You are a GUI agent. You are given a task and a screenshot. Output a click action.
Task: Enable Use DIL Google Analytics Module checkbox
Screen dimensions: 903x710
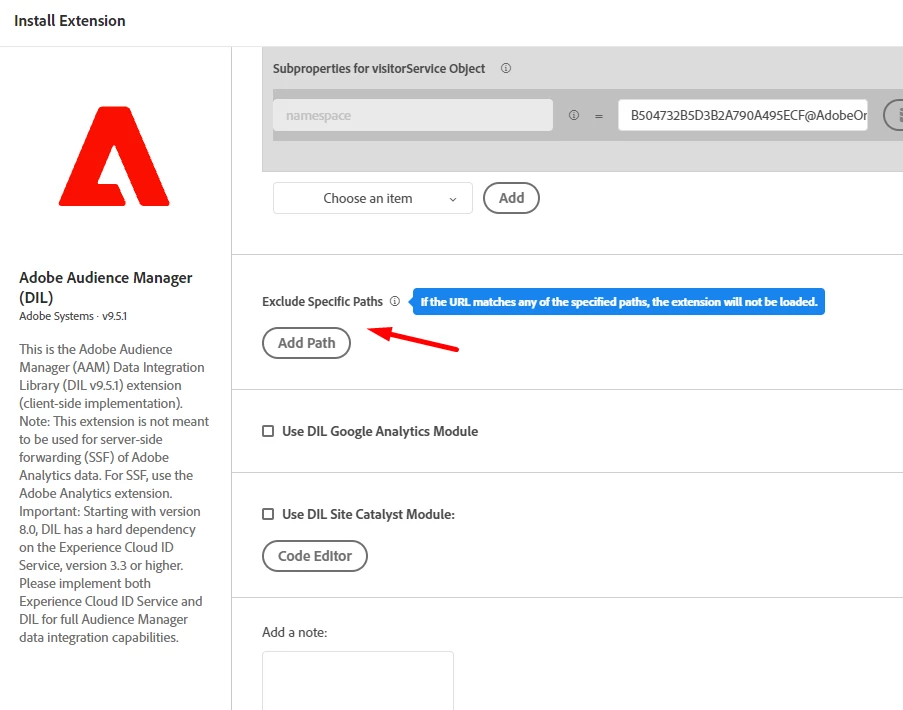tap(268, 431)
